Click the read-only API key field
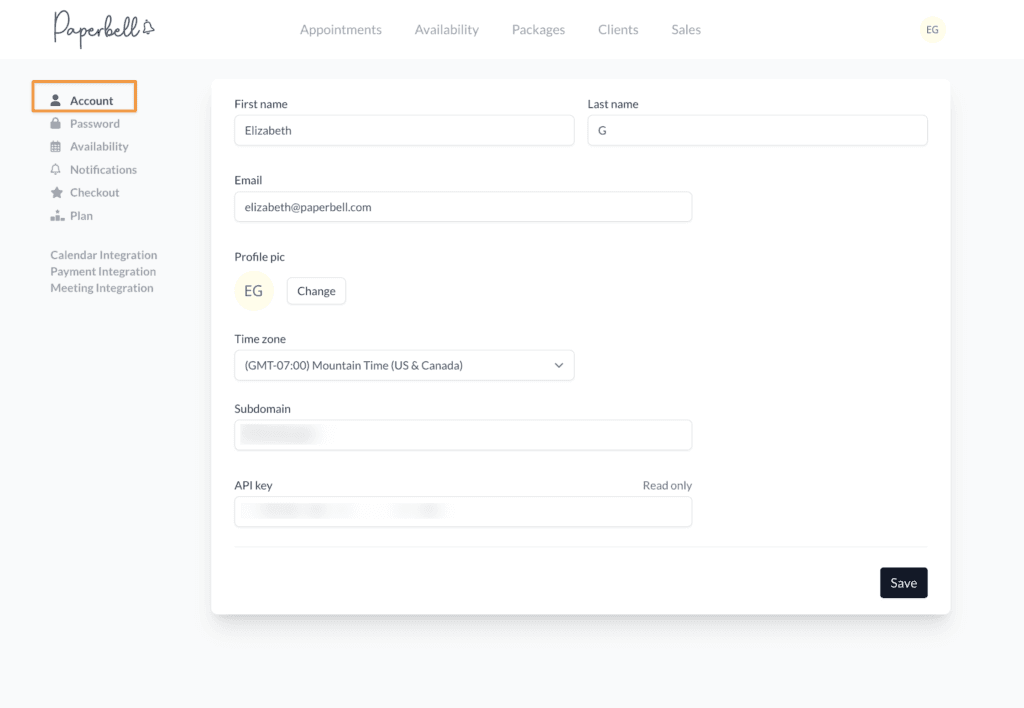Image resolution: width=1024 pixels, height=708 pixels. (x=463, y=511)
